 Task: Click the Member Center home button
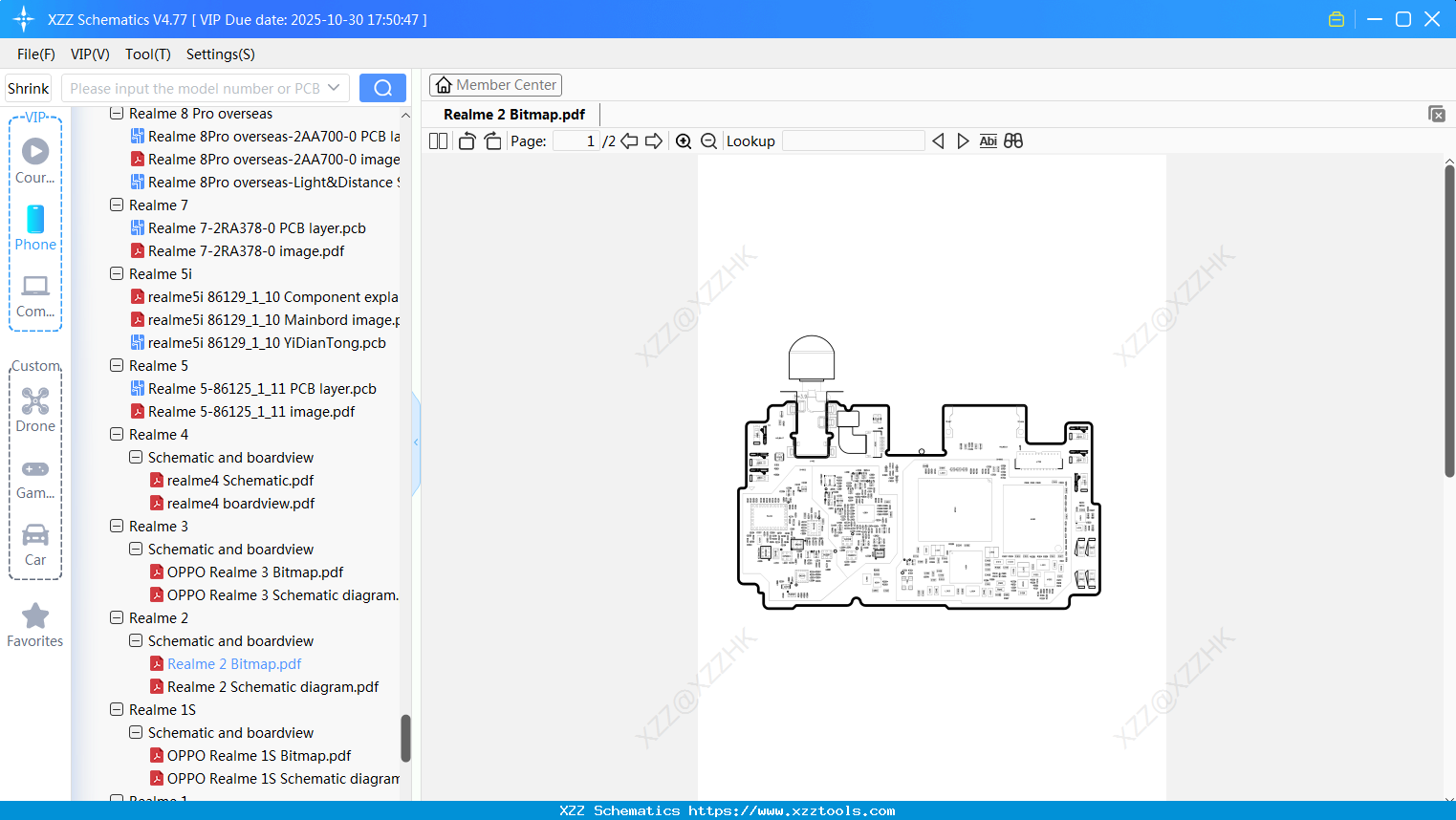(x=495, y=85)
